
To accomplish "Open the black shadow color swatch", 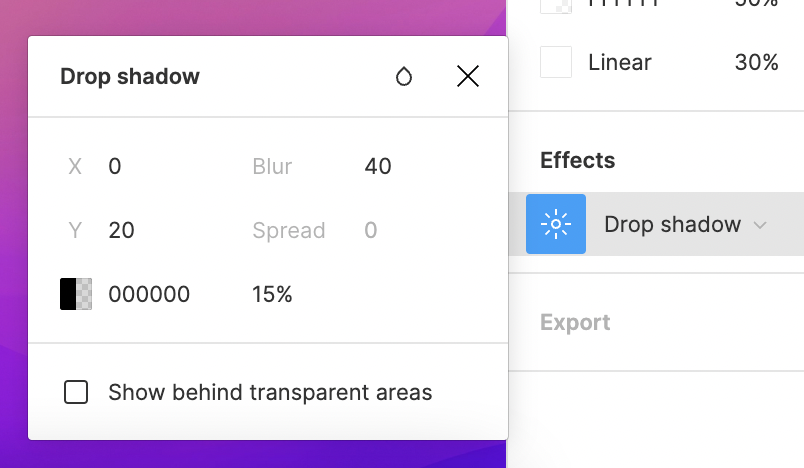I will pyautogui.click(x=76, y=294).
